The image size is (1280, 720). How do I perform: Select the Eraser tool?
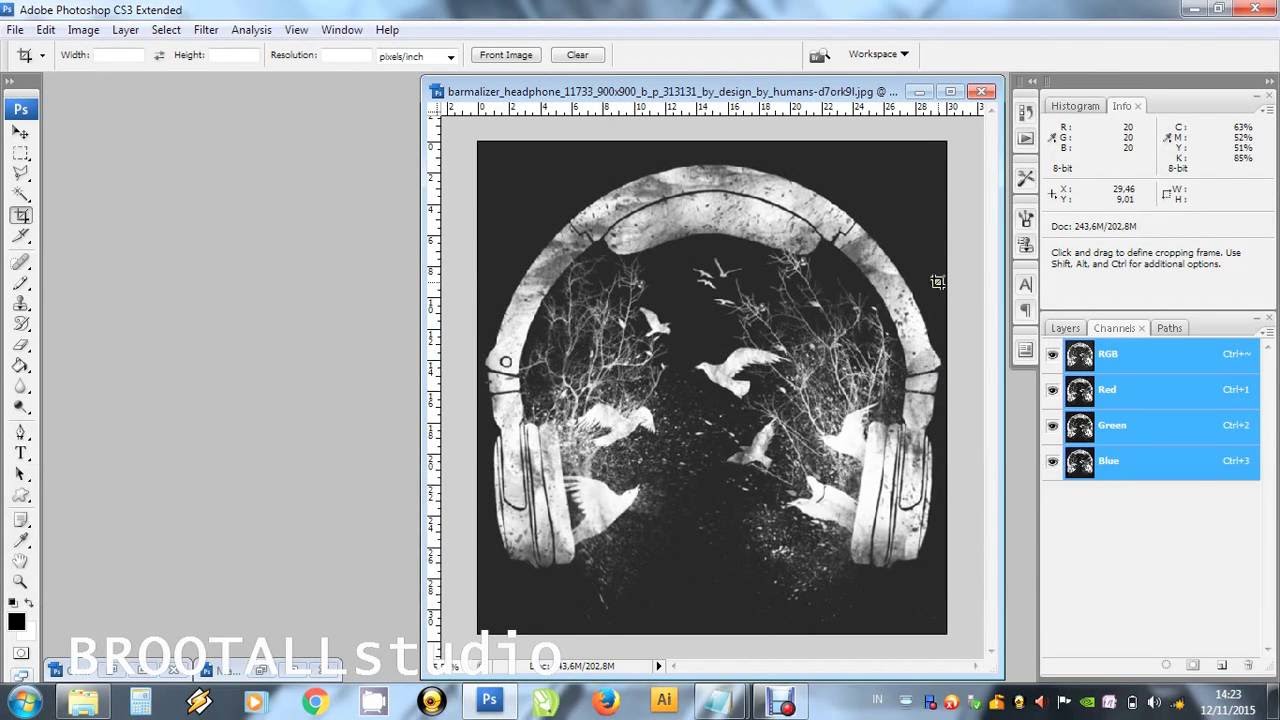coord(21,345)
